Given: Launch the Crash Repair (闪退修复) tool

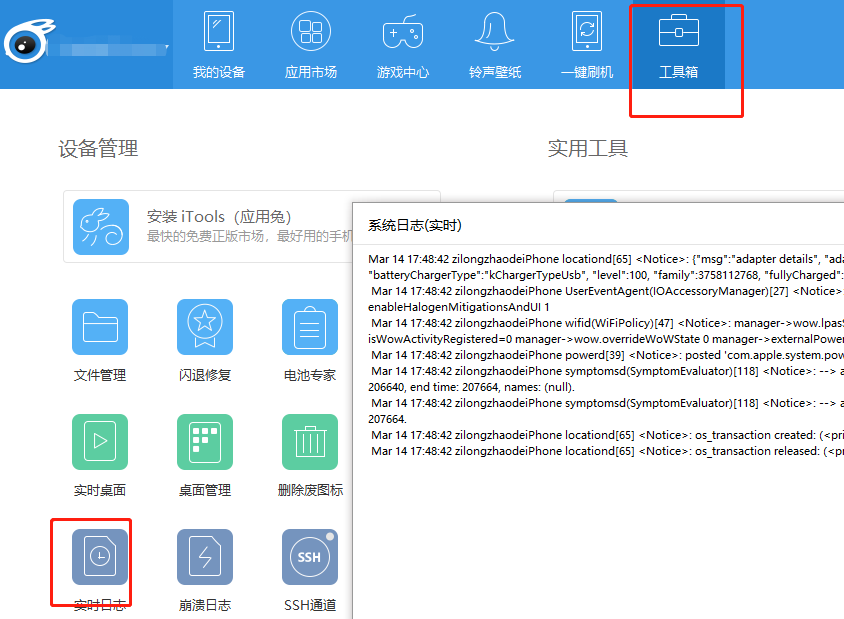Looking at the screenshot, I should 205,327.
